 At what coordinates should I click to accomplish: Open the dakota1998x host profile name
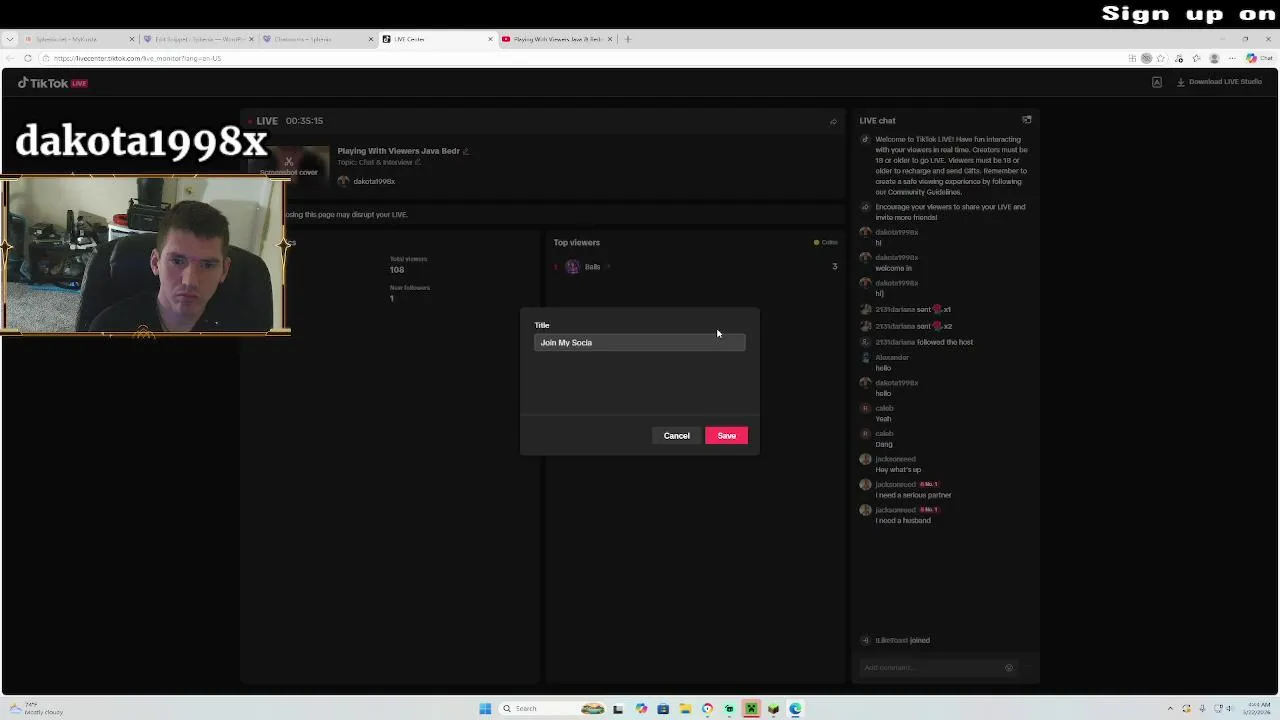coord(374,181)
